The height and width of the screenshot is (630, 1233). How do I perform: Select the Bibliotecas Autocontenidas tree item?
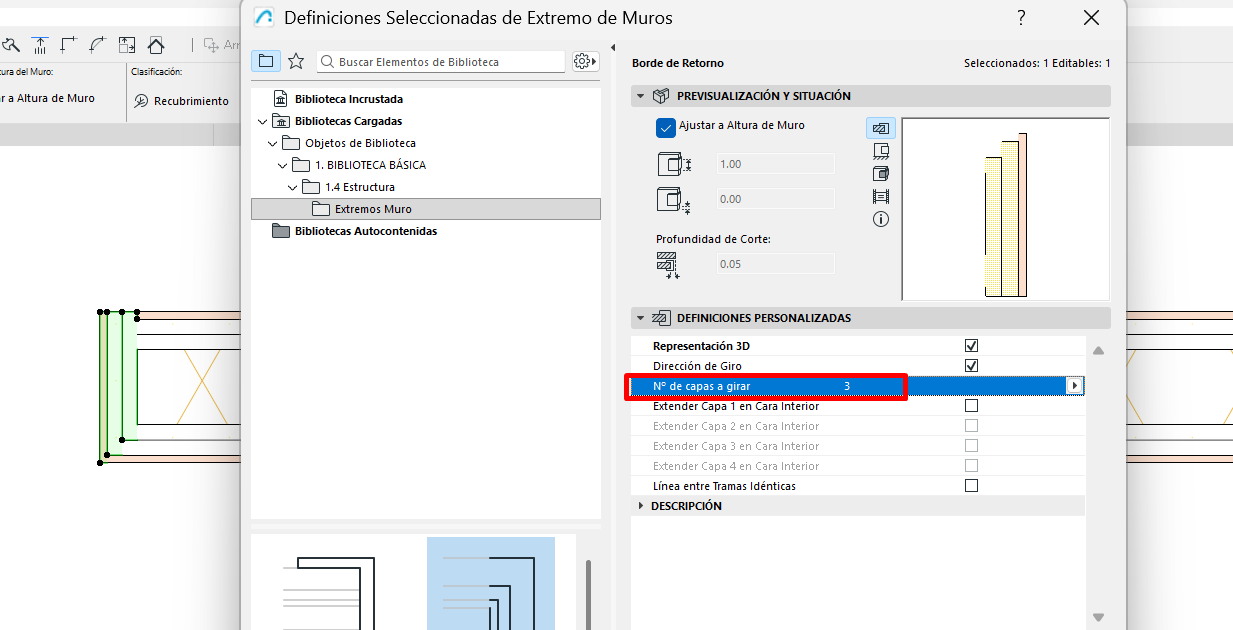365,231
